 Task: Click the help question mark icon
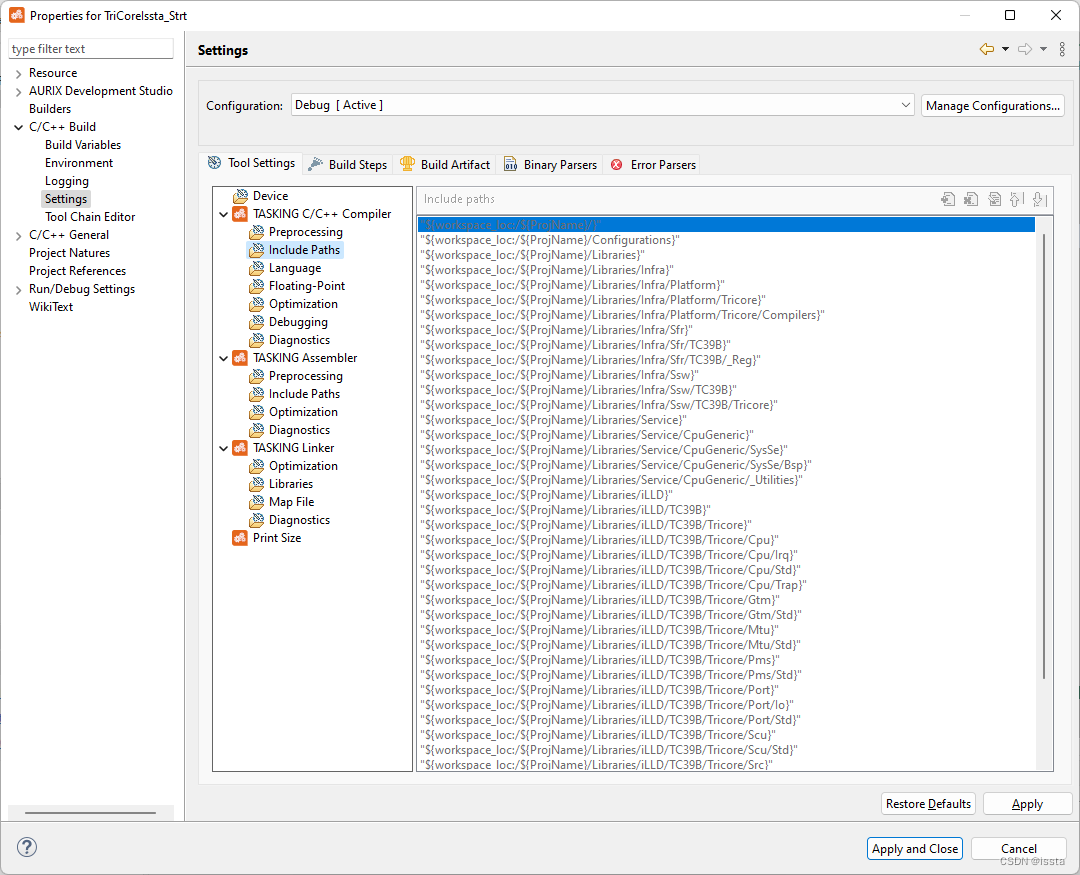click(x=26, y=847)
